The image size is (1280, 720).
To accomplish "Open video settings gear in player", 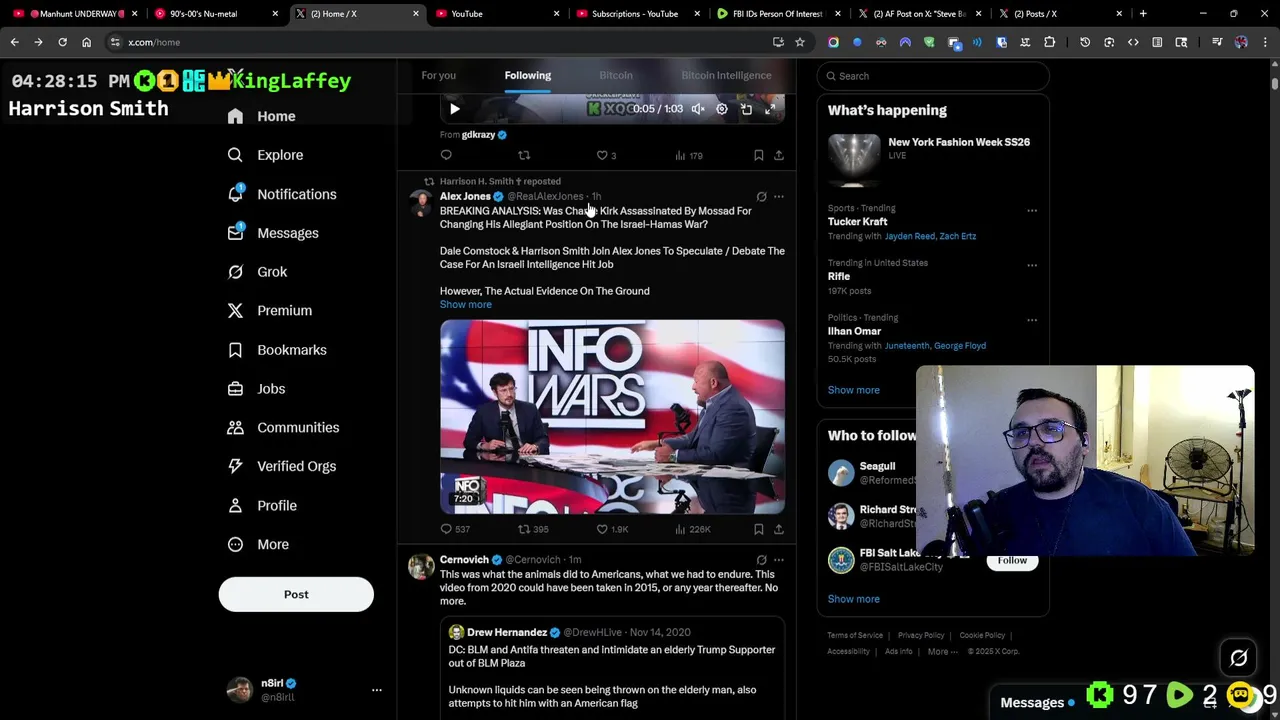I will pos(722,109).
